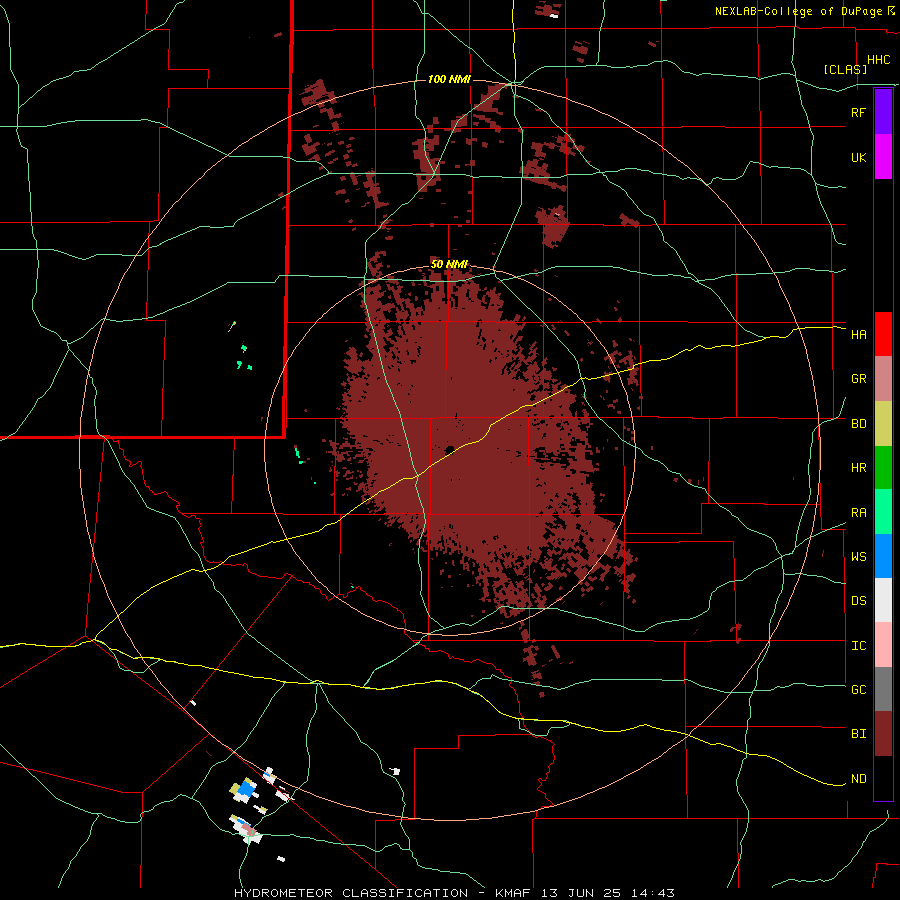
Task: Click the UK legend label
Action: click(858, 157)
